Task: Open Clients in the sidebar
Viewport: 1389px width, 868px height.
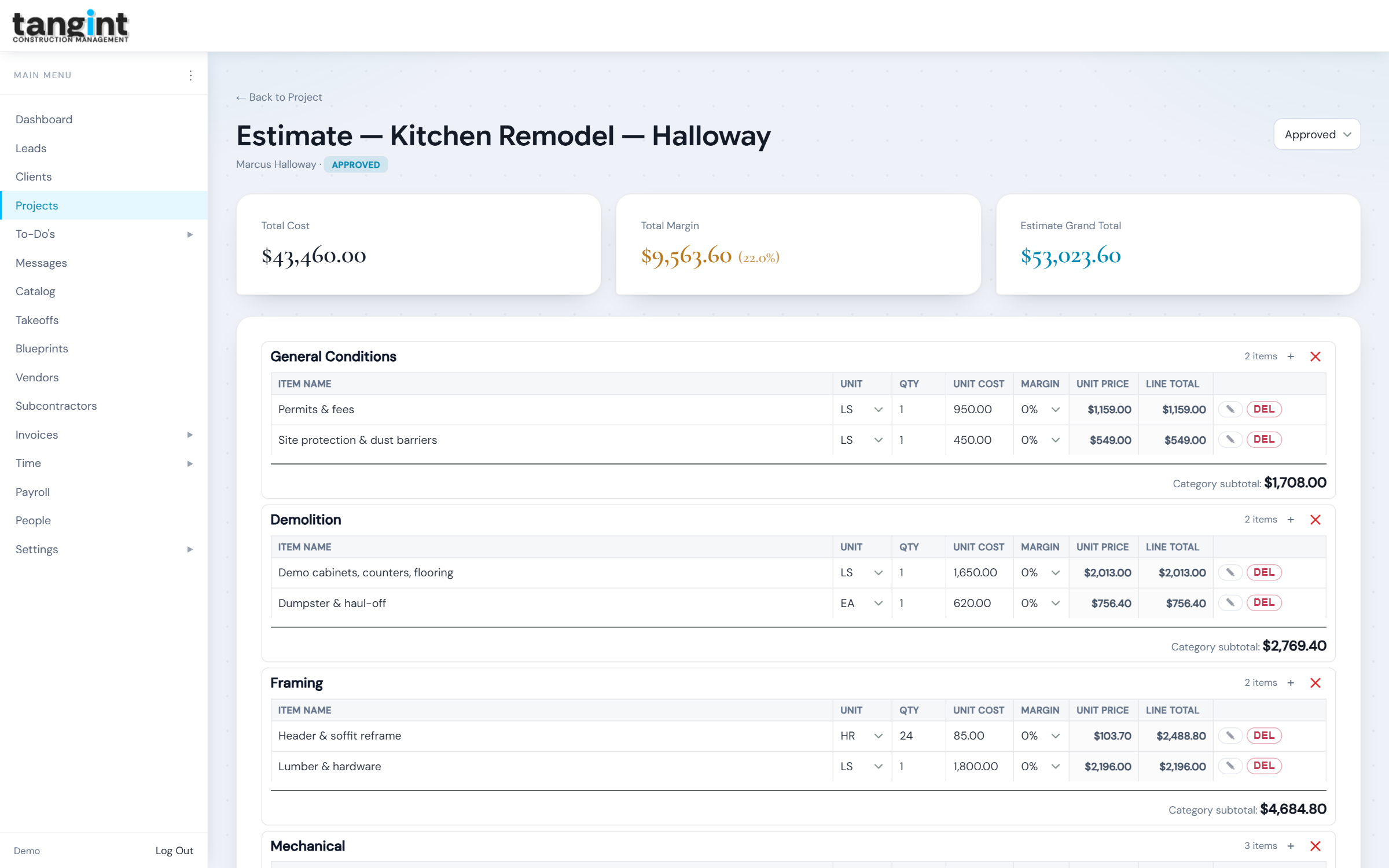Action: [104, 176]
